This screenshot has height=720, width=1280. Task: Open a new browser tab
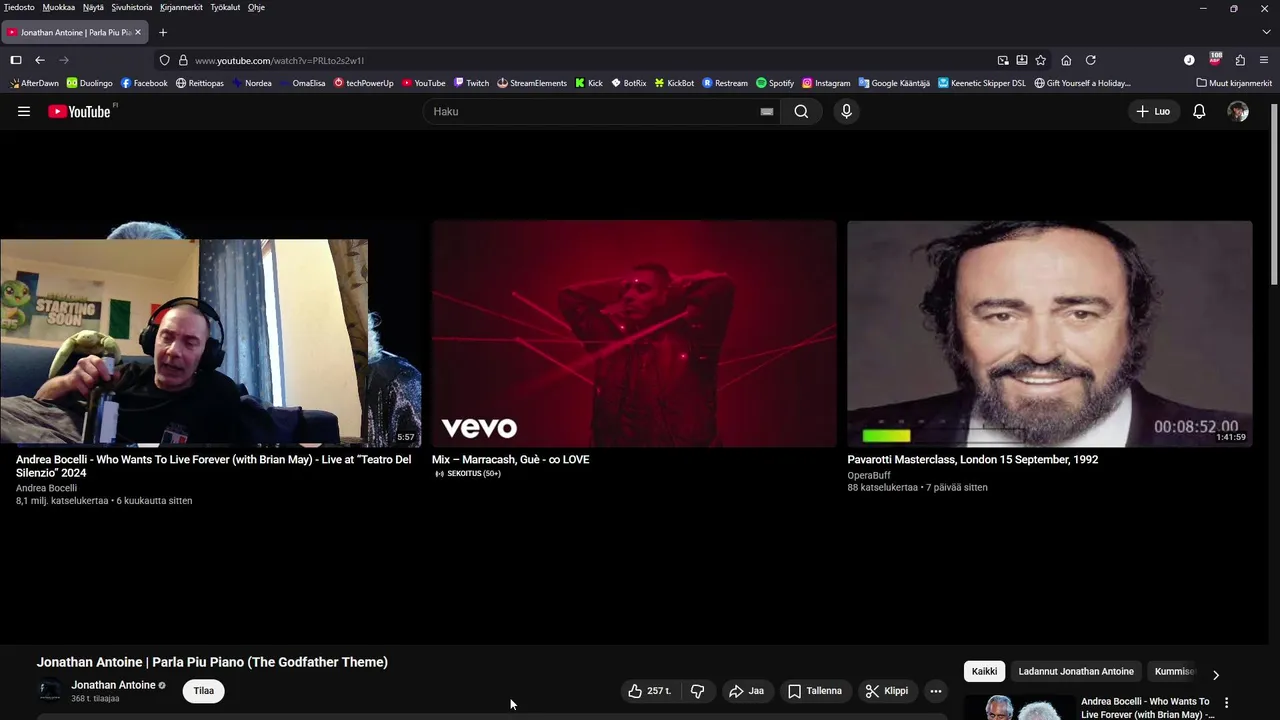click(163, 32)
